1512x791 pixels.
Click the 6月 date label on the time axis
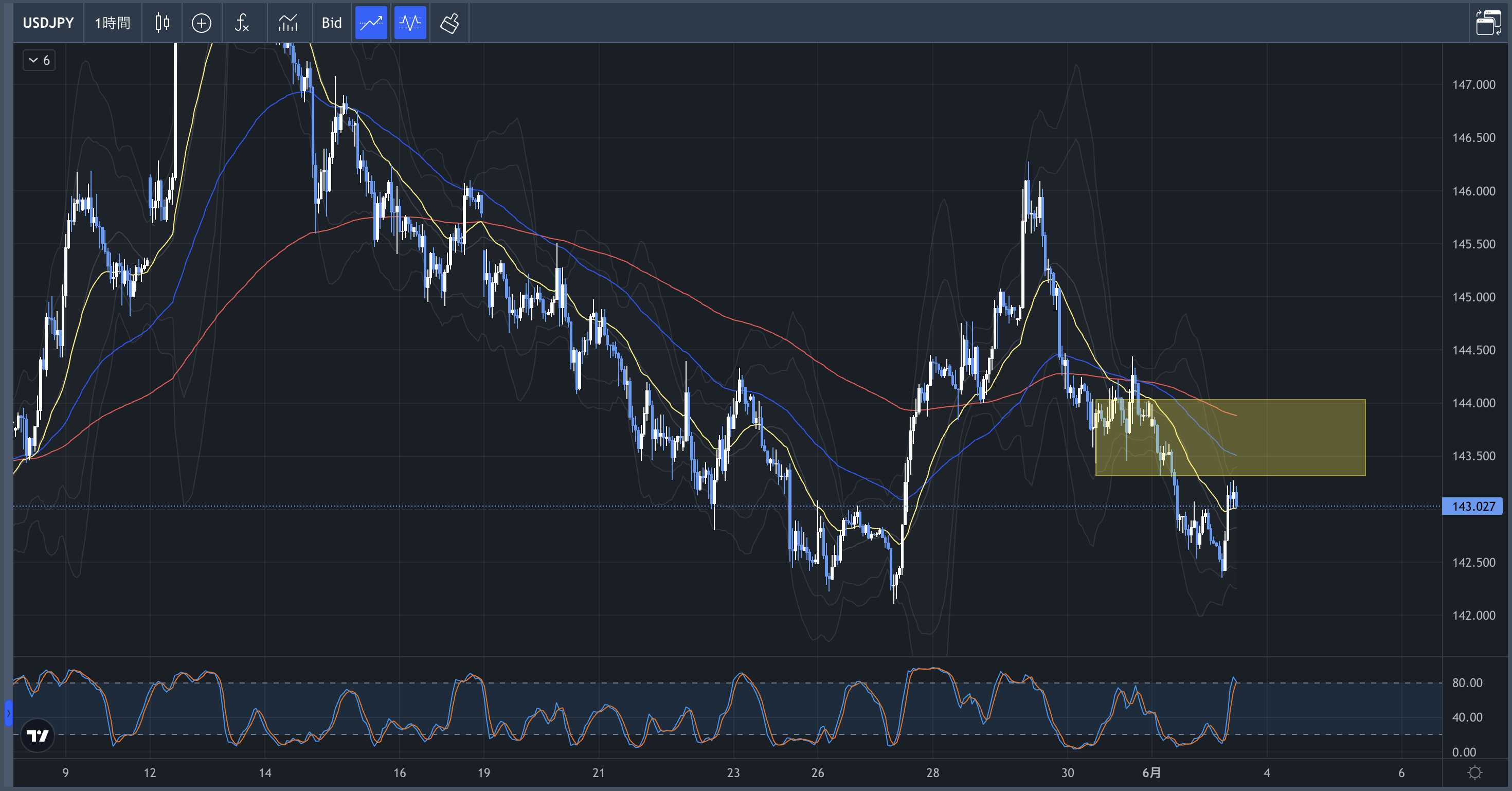1151,773
